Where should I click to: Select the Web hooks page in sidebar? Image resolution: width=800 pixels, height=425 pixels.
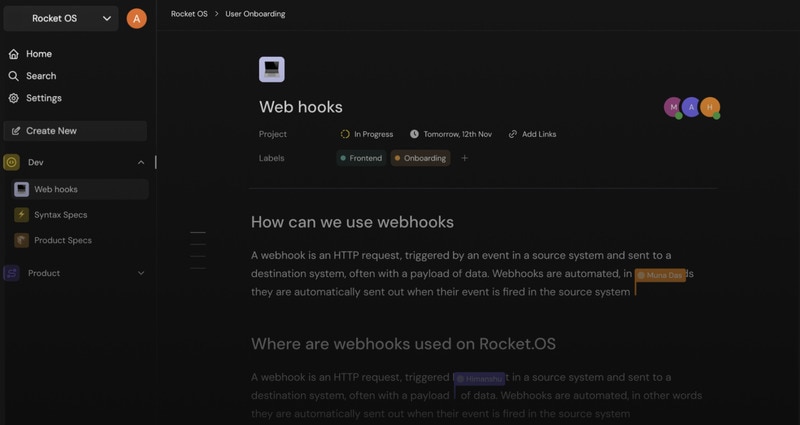tap(56, 189)
